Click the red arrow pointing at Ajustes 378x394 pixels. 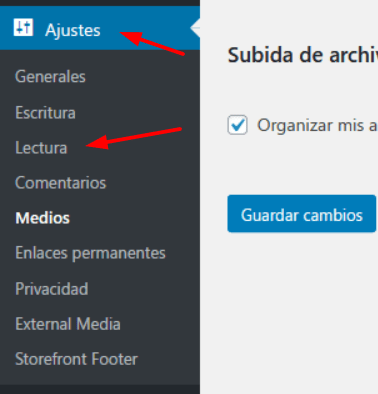point(152,43)
